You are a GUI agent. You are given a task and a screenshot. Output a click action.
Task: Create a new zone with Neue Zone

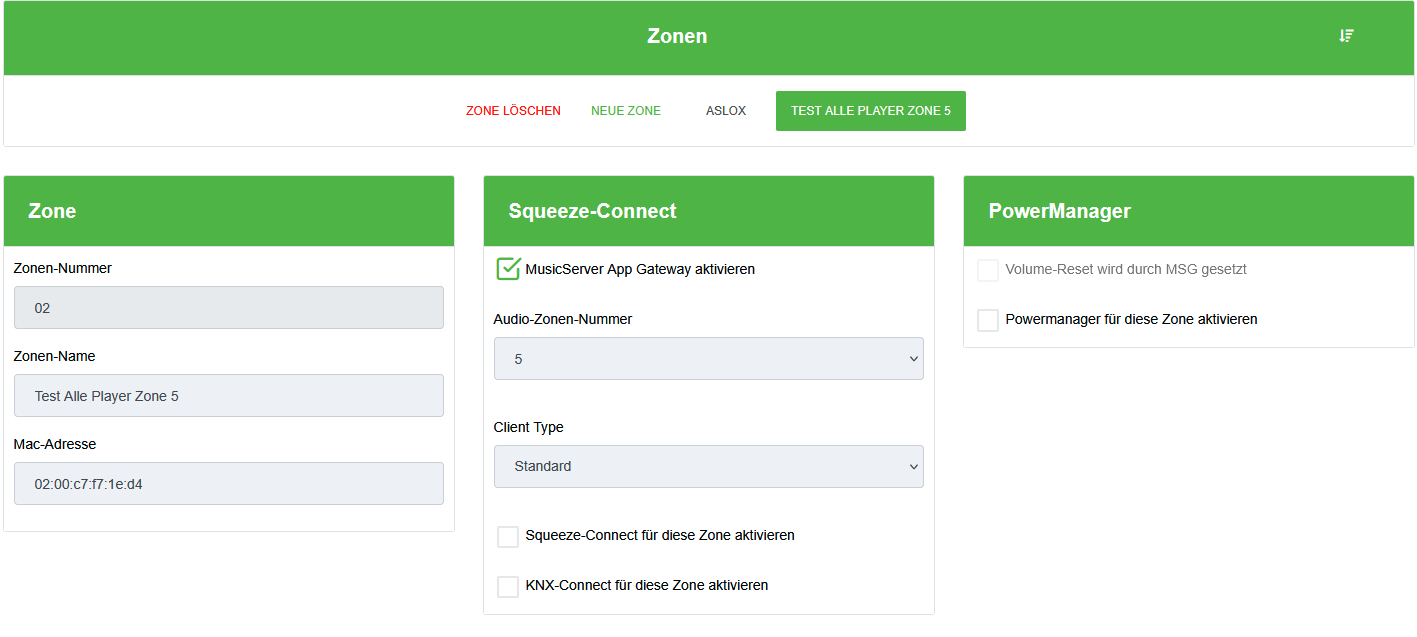point(626,111)
